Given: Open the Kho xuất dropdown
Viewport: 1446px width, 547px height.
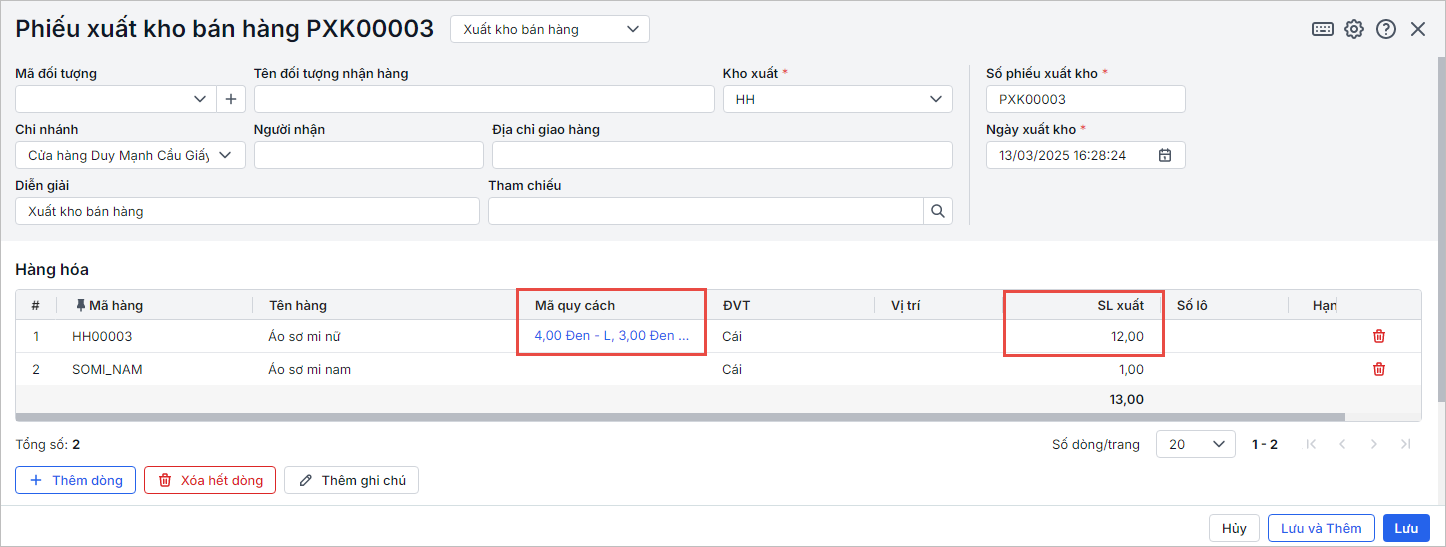Looking at the screenshot, I should pyautogui.click(x=936, y=99).
